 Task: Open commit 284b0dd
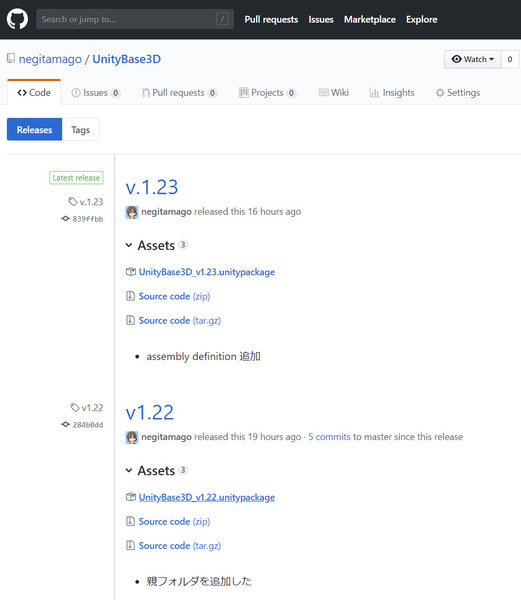point(88,425)
